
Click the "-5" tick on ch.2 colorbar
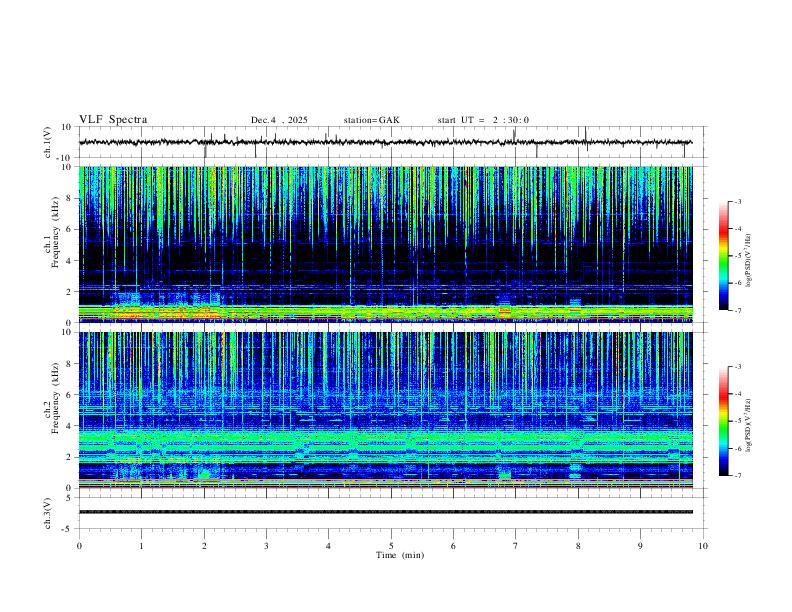738,421
